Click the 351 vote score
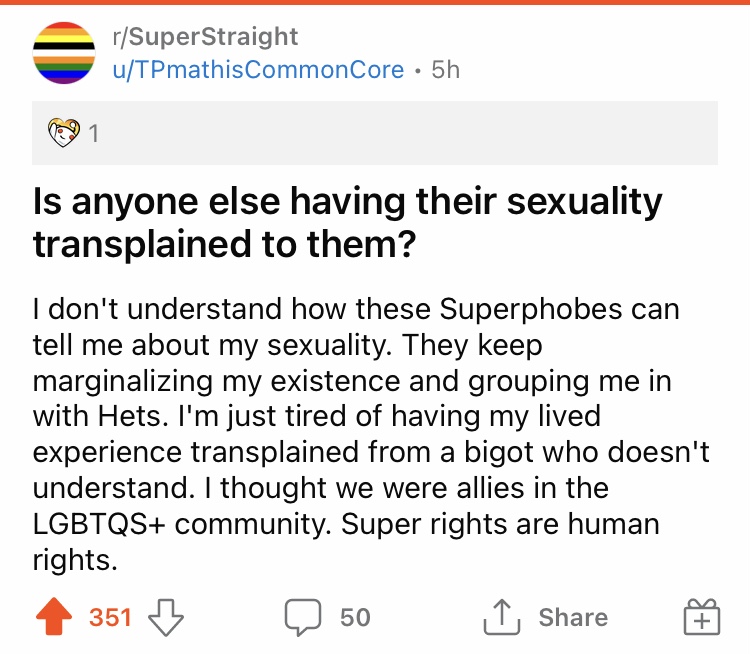This screenshot has height=654, width=750. click(110, 617)
